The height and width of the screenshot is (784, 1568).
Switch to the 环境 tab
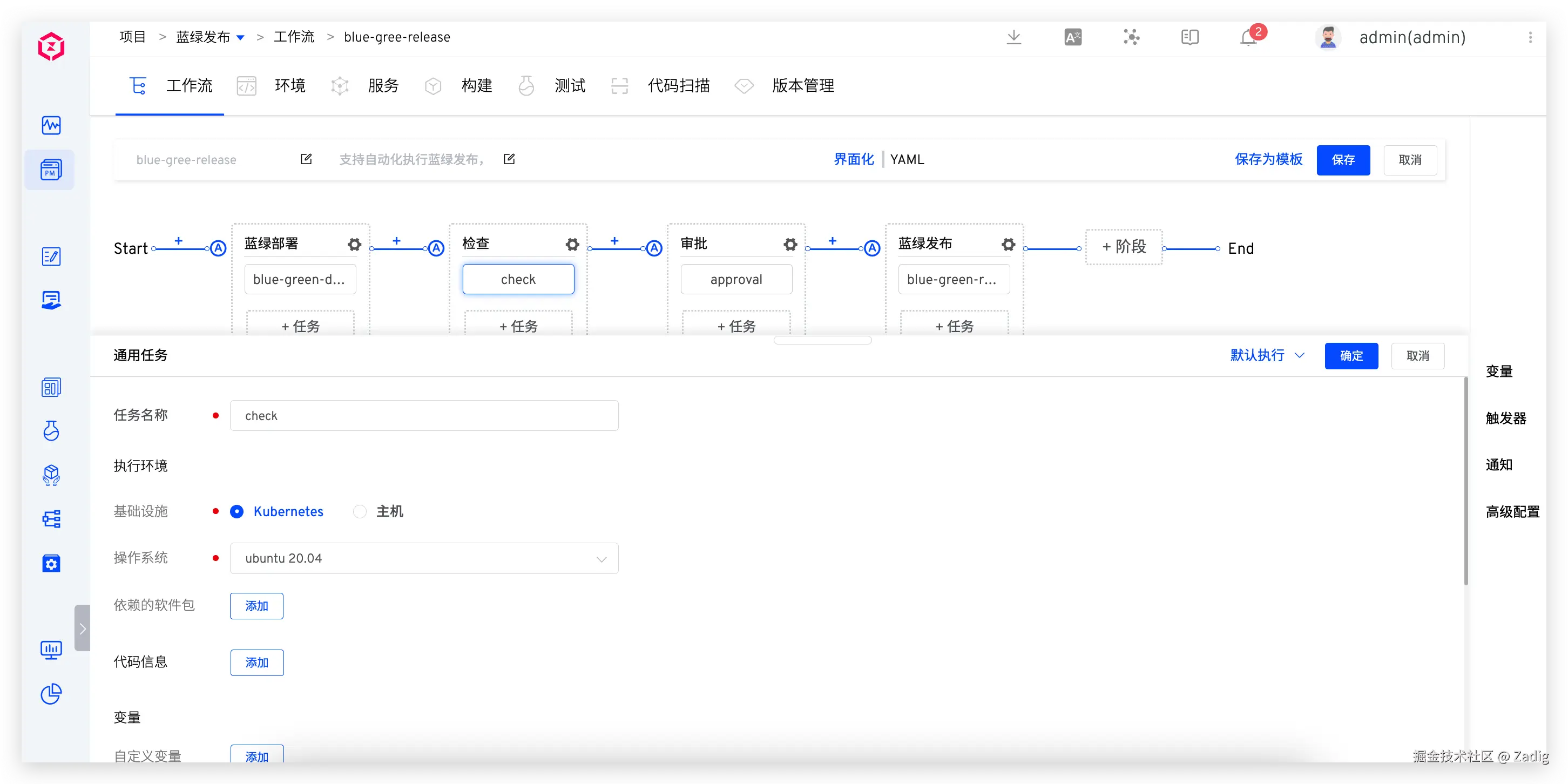(289, 86)
